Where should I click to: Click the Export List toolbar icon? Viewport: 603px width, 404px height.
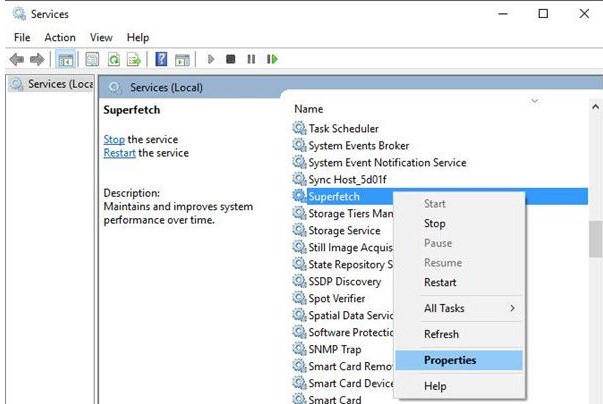(x=134, y=59)
